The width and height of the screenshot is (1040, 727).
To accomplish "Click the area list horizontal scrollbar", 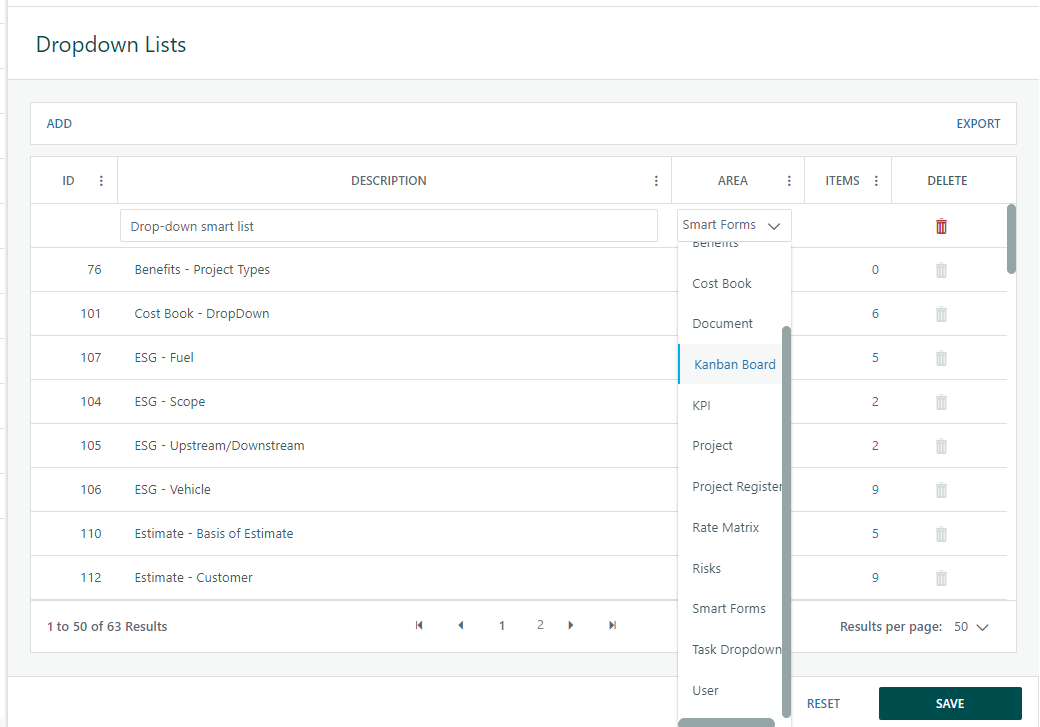I will (726, 722).
